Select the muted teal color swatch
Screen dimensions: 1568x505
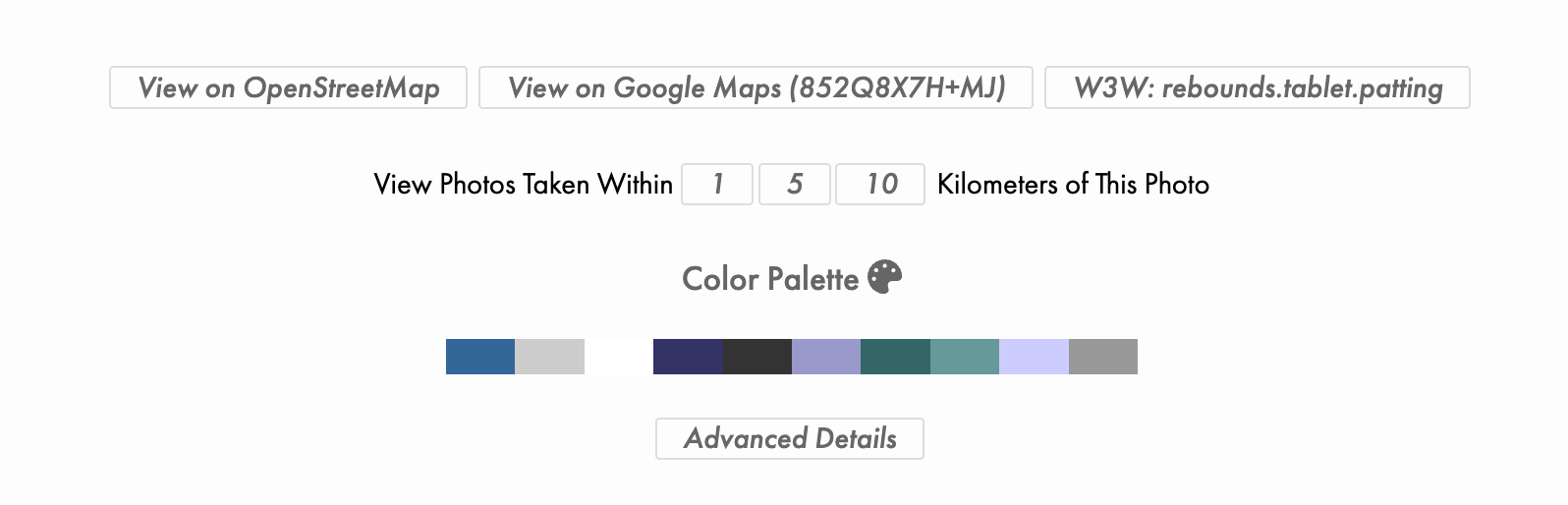pyautogui.click(x=965, y=357)
